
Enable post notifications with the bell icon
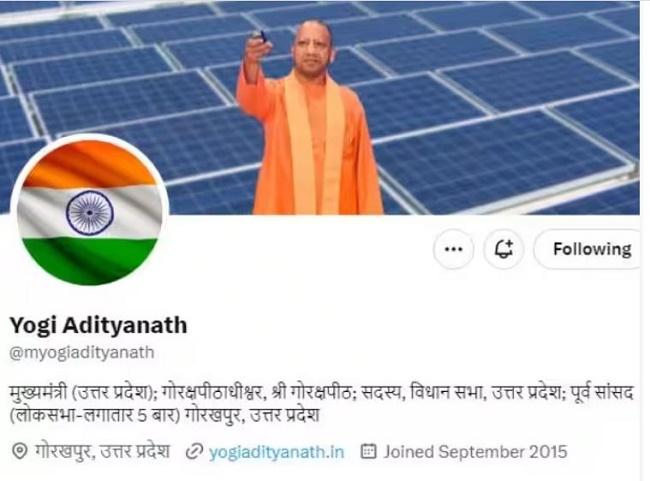pos(504,249)
